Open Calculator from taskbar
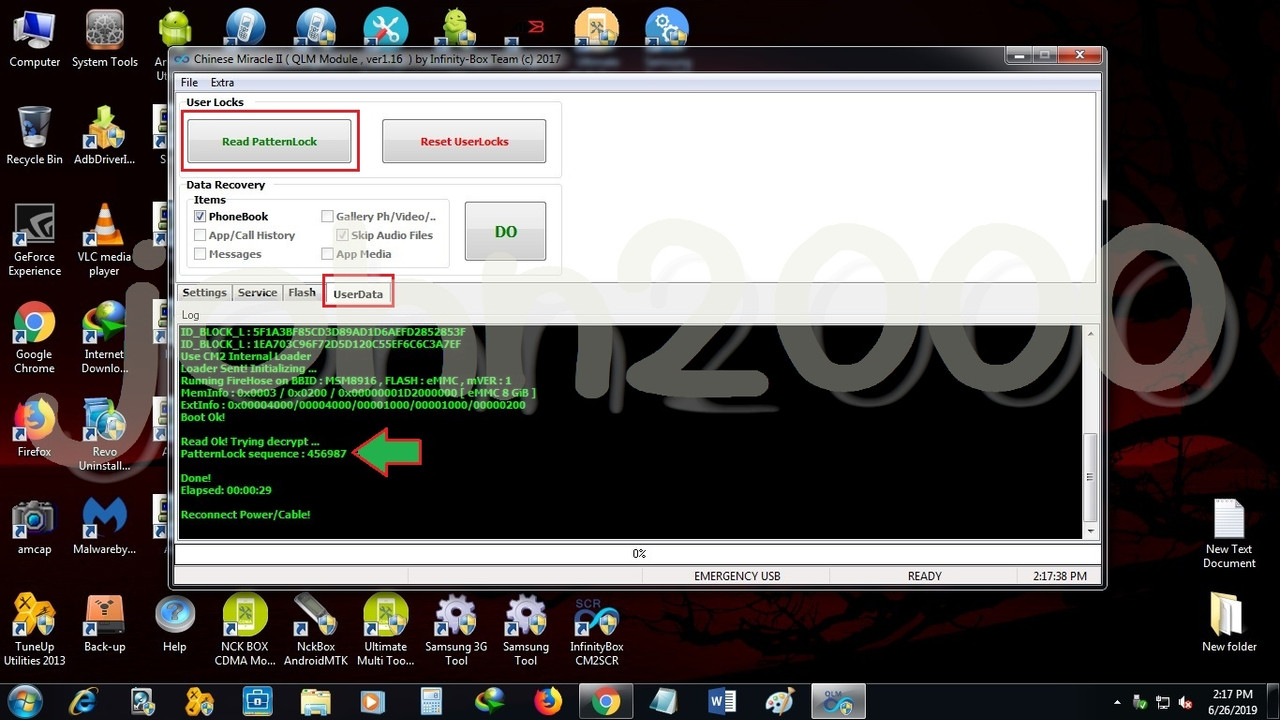The width and height of the screenshot is (1280, 720). 431,702
